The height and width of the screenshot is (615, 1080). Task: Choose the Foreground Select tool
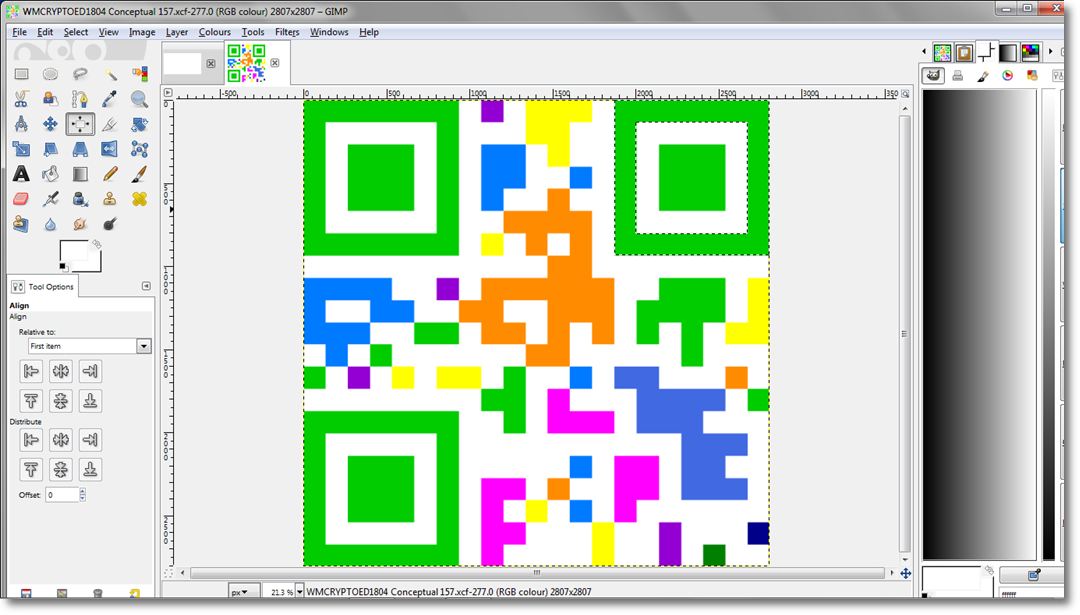[x=50, y=99]
